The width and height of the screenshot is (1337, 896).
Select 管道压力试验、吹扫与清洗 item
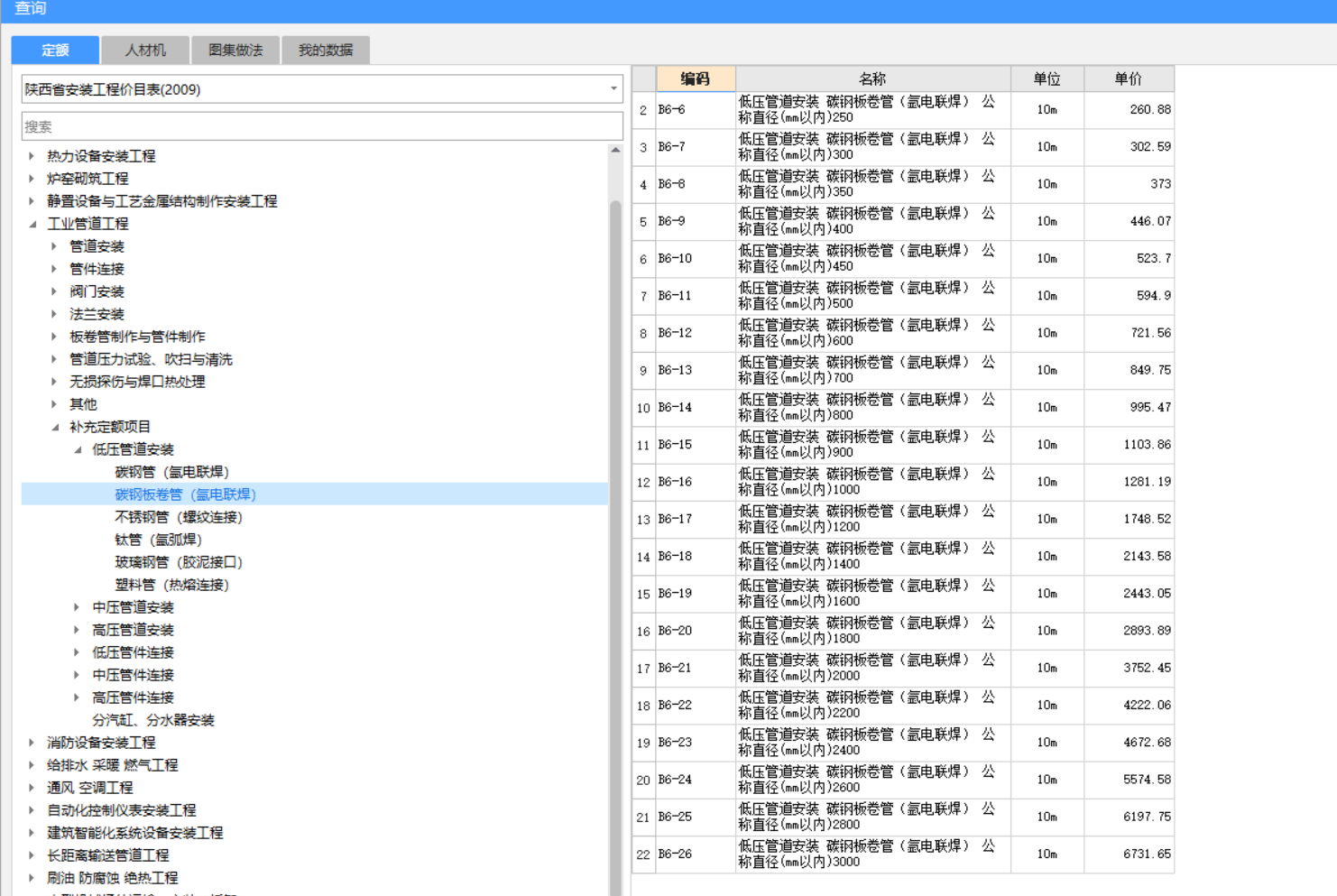click(x=151, y=359)
